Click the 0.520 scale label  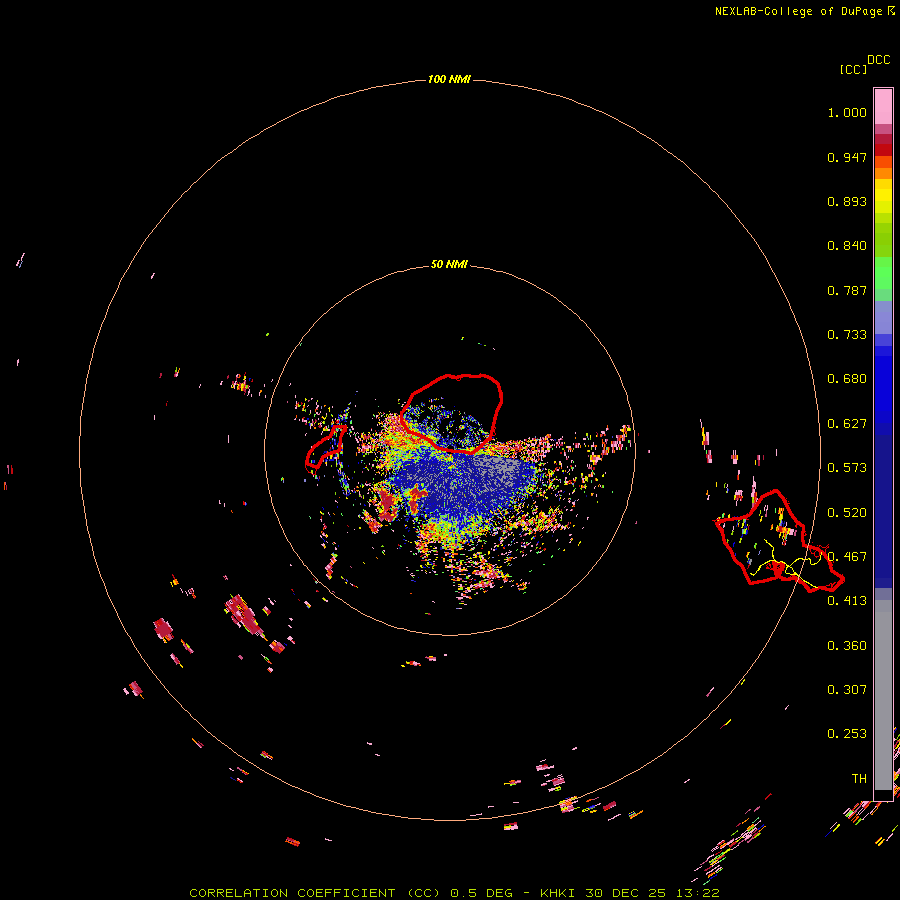[847, 513]
